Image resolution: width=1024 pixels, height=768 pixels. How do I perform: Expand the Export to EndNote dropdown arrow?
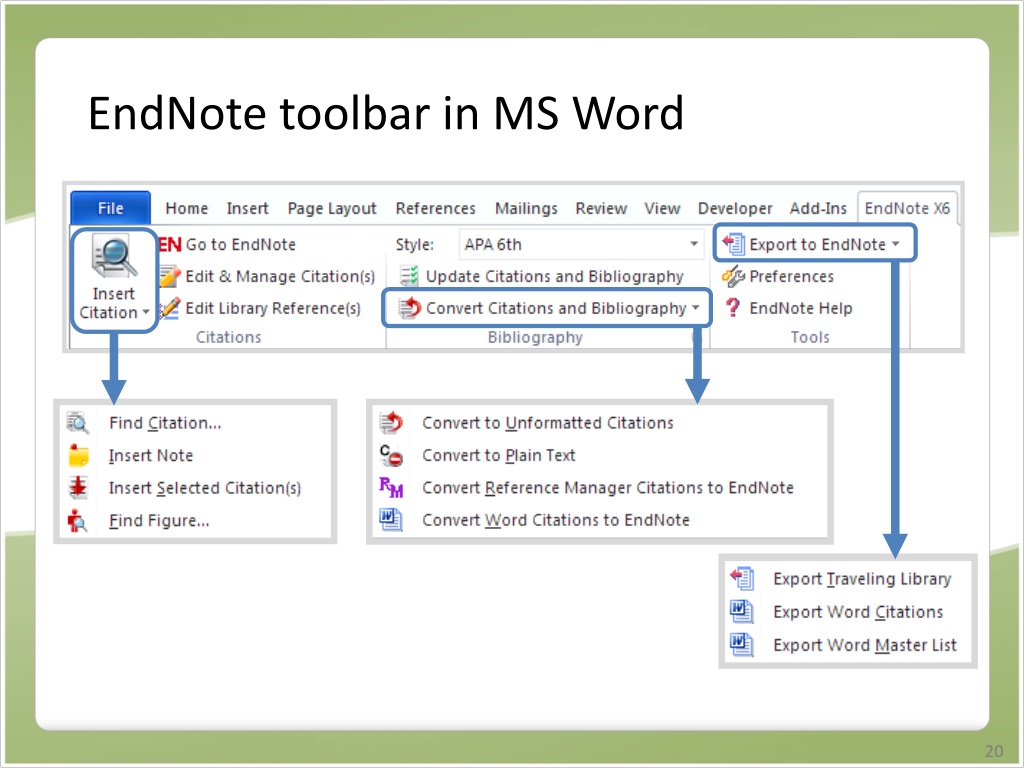point(896,244)
